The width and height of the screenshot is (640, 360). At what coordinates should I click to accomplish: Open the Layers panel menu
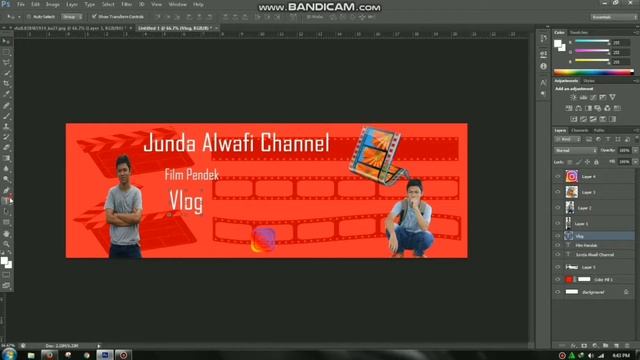636,130
